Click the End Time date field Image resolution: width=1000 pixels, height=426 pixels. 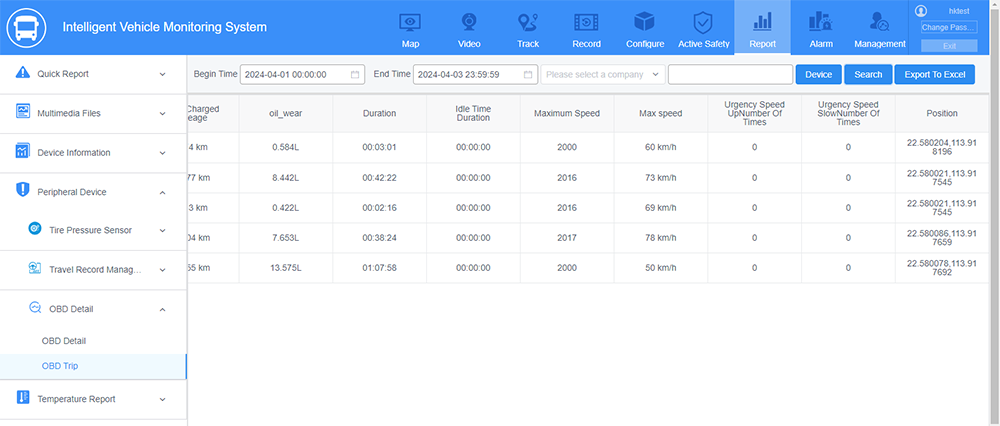[475, 75]
